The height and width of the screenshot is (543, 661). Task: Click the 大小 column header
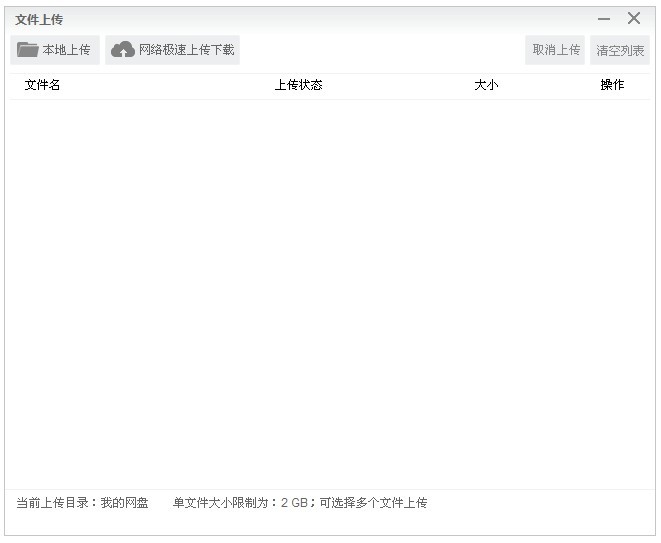[486, 85]
